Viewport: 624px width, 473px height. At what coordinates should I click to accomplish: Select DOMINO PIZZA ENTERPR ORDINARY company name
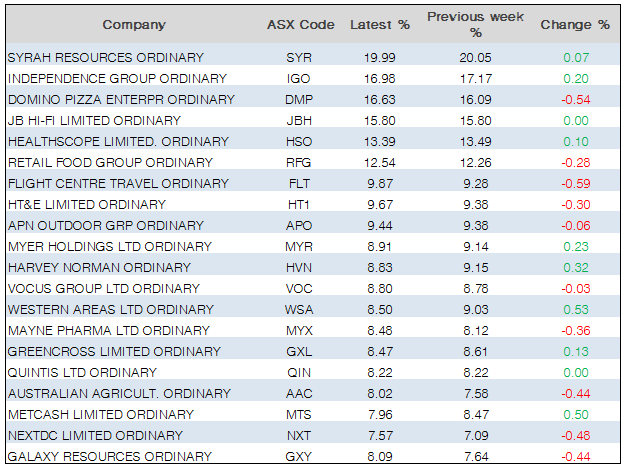121,99
